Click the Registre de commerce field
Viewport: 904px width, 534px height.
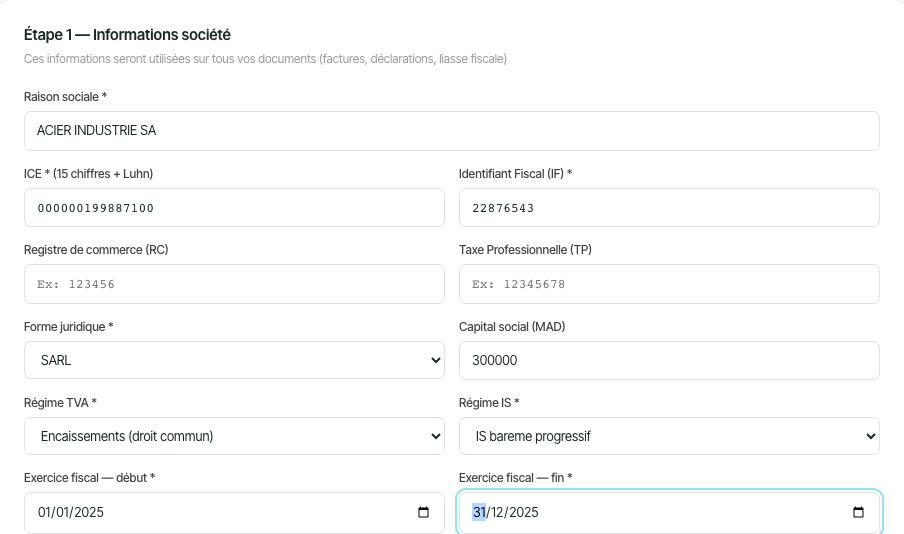234,284
